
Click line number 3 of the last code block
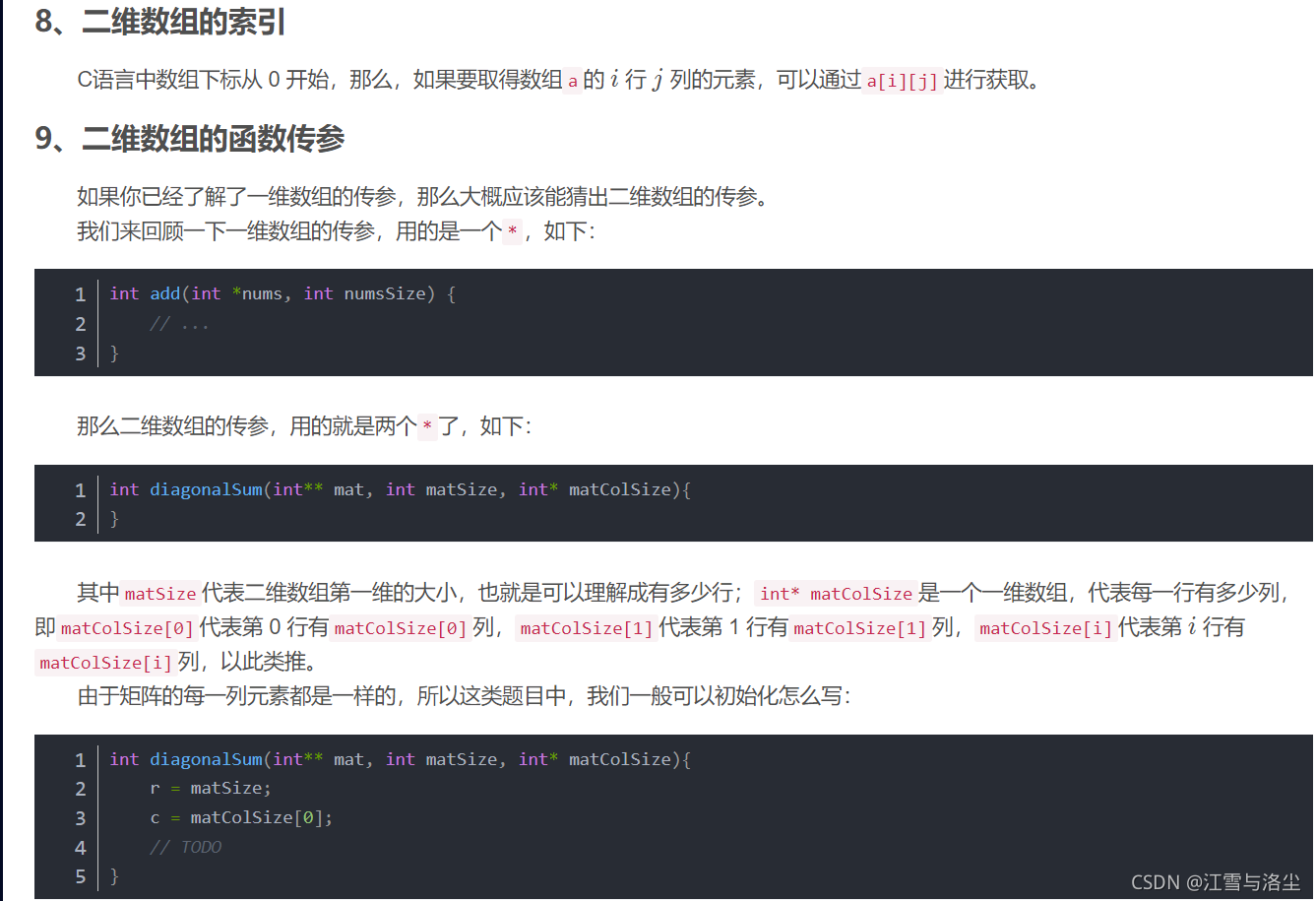[80, 816]
